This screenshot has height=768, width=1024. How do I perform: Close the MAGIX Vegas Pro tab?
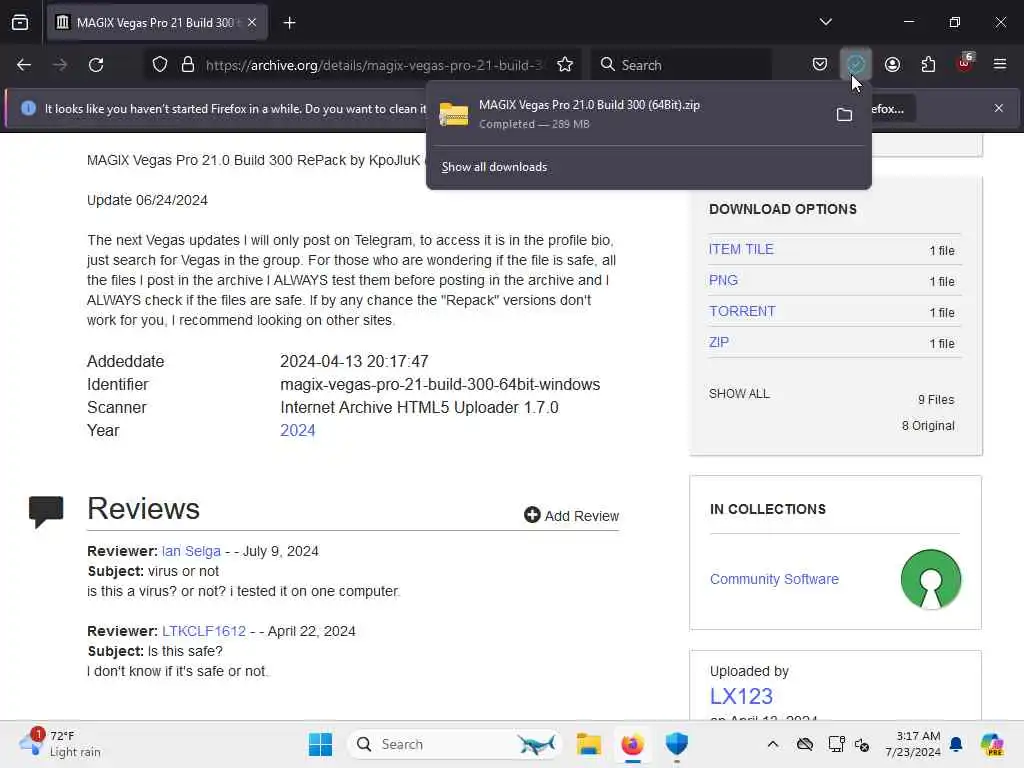pyautogui.click(x=252, y=23)
